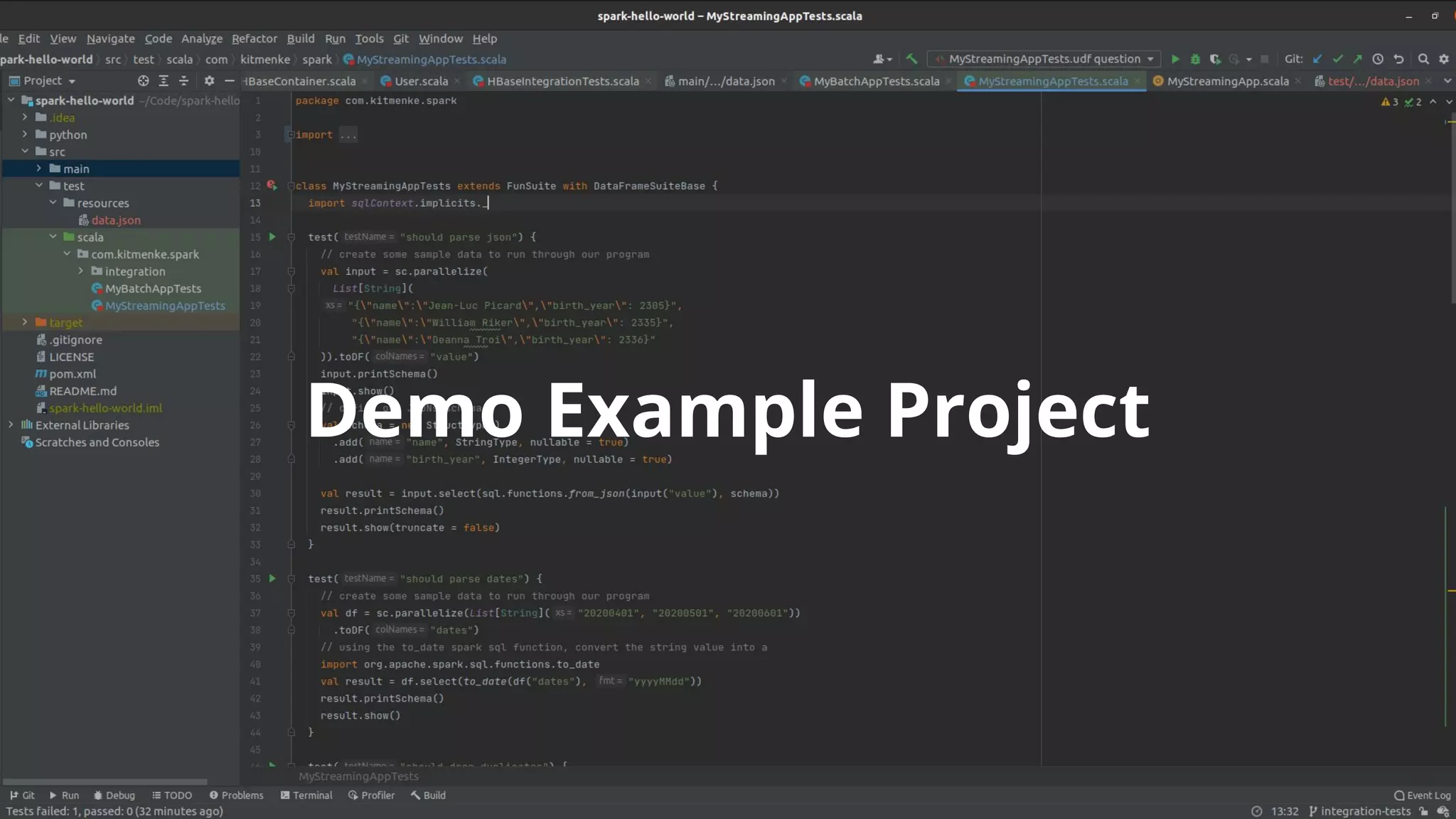Screen dimensions: 1456x819
Task: Show Git history clock icon
Action: 1378,59
